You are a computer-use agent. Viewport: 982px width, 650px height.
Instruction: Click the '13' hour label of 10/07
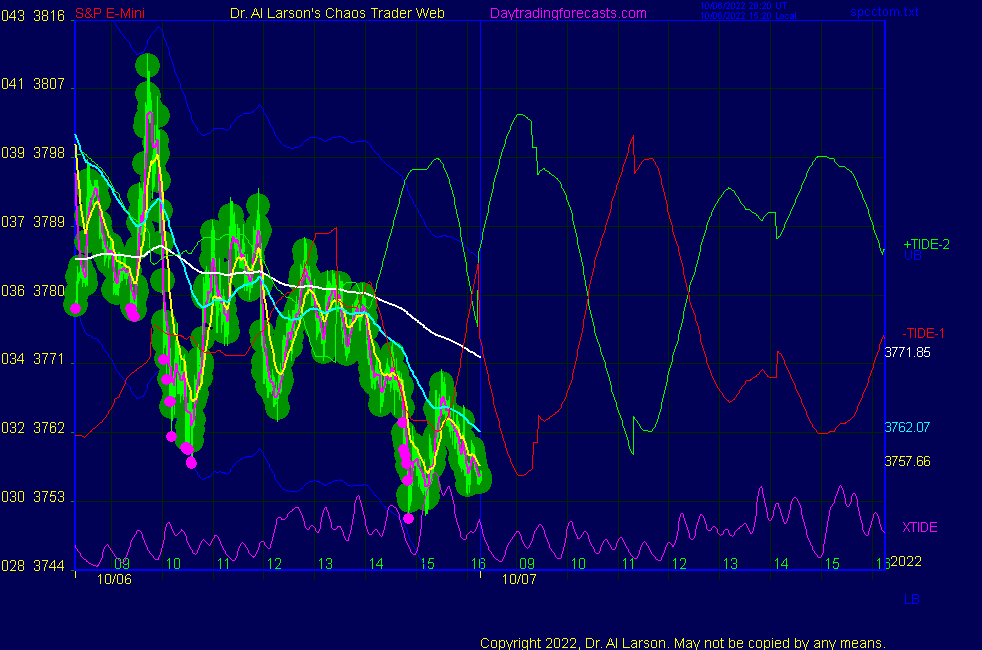pyautogui.click(x=730, y=564)
